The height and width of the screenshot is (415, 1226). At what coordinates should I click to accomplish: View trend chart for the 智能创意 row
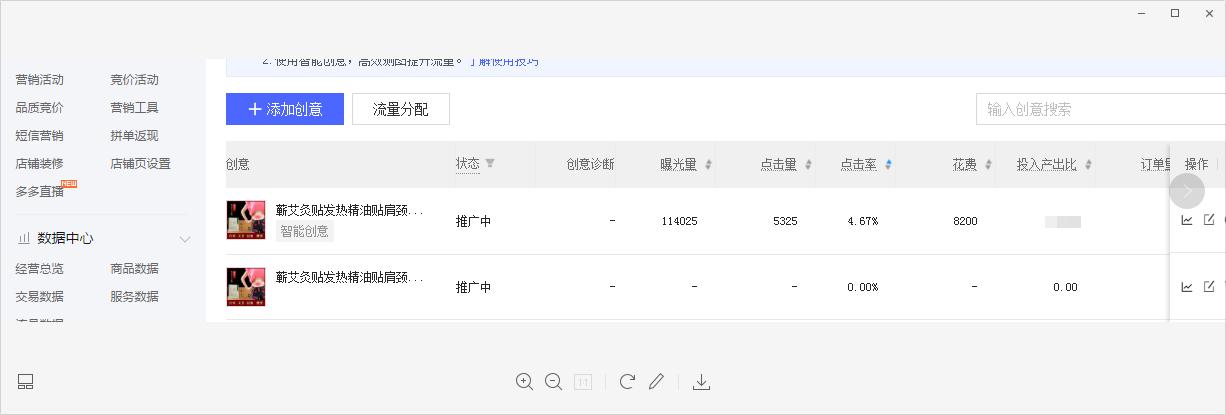[x=1187, y=220]
